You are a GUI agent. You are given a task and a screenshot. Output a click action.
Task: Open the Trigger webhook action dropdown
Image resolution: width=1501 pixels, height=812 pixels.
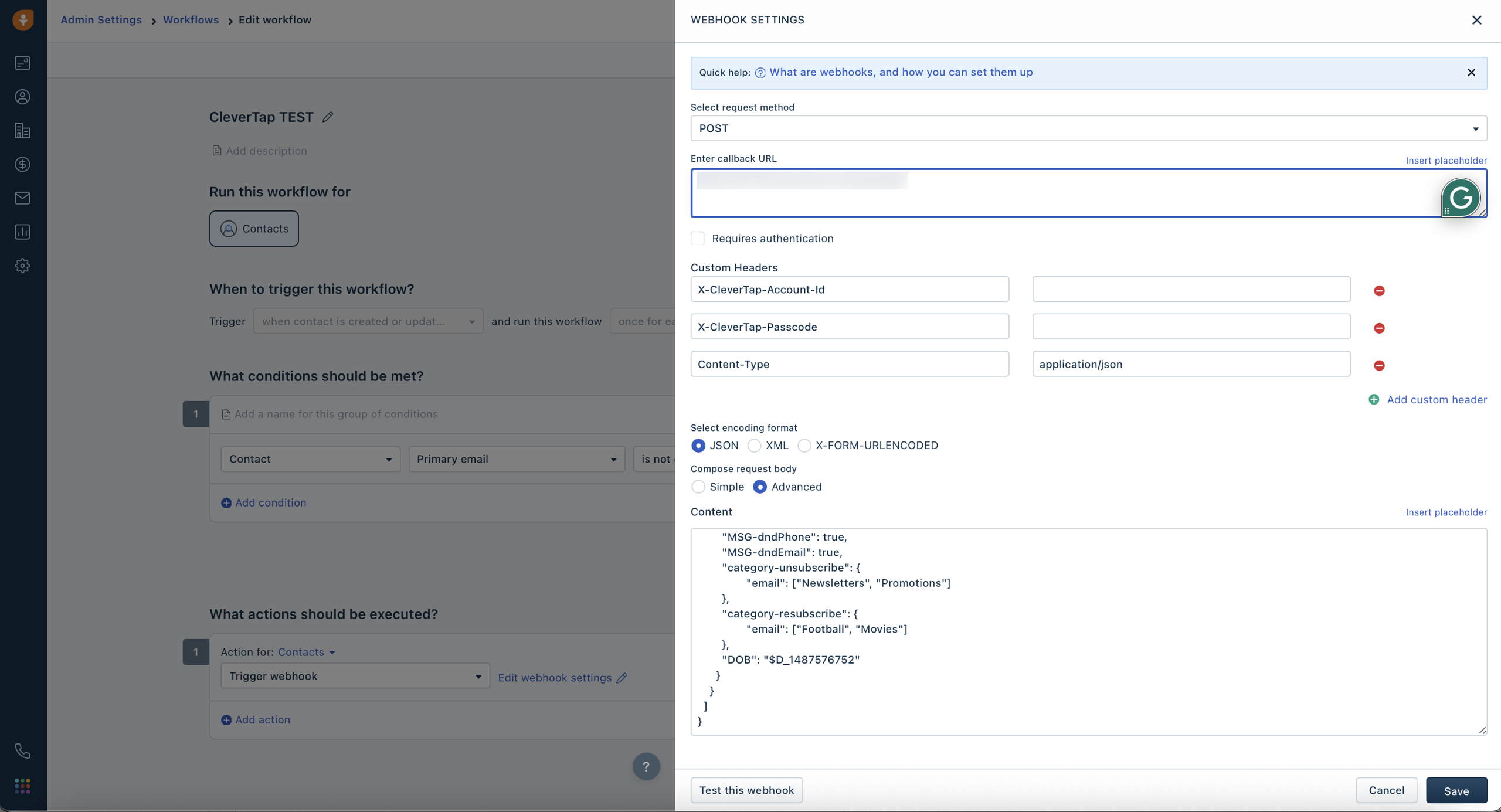coord(355,676)
